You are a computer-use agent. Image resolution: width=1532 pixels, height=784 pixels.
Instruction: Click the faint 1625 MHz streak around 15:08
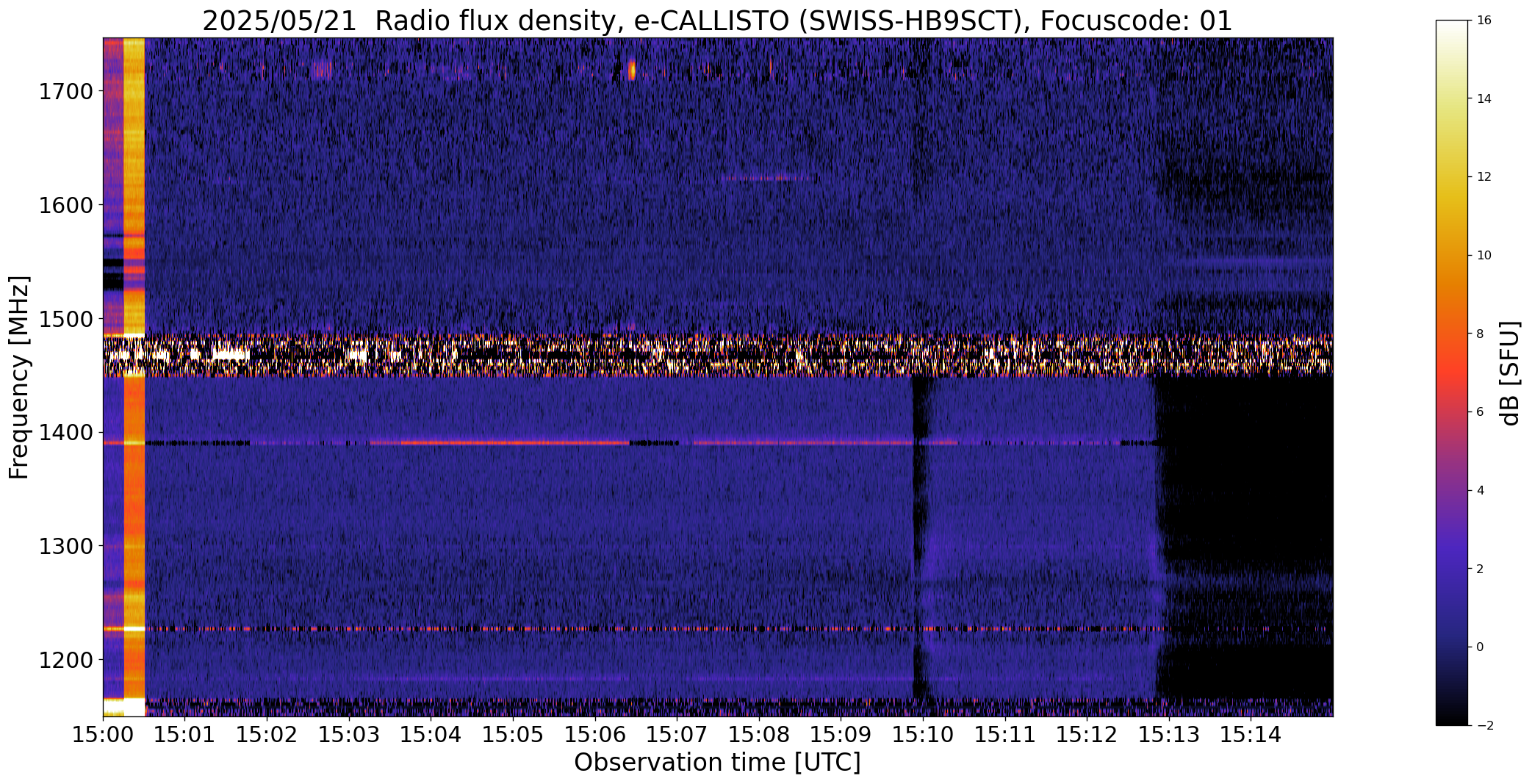[766, 178]
